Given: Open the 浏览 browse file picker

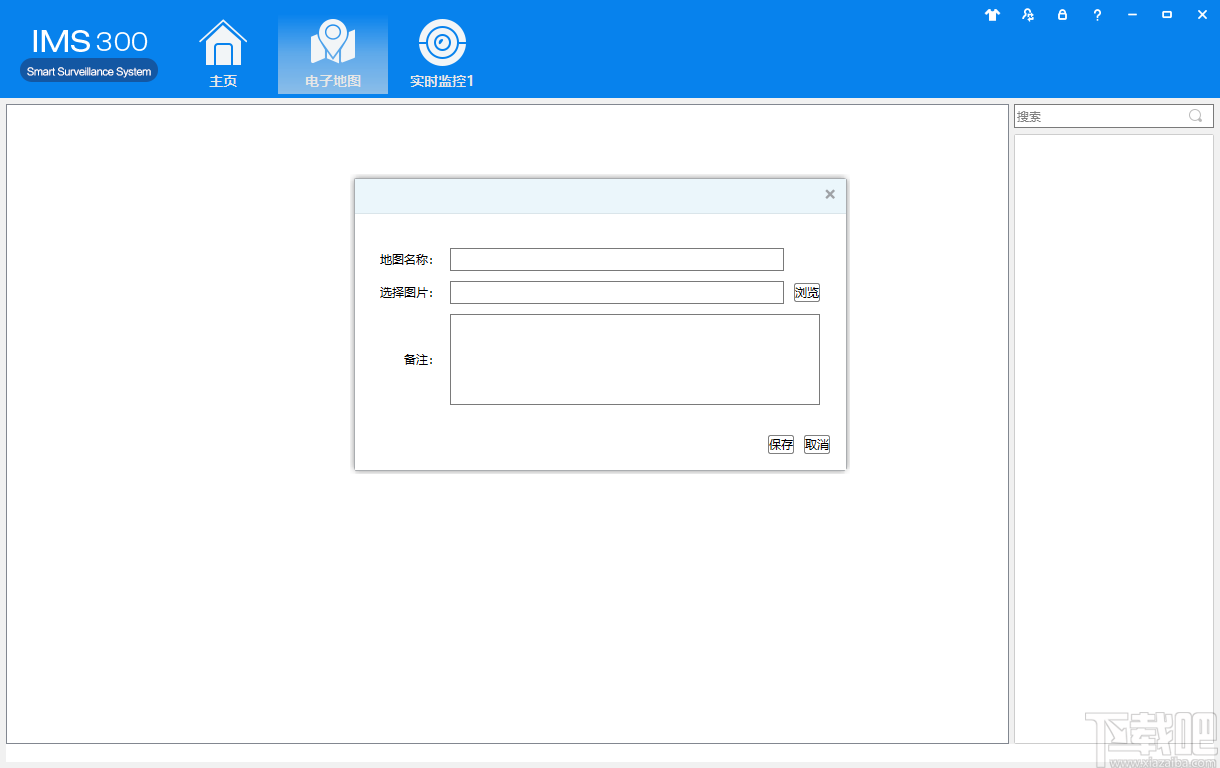Looking at the screenshot, I should pyautogui.click(x=806, y=292).
